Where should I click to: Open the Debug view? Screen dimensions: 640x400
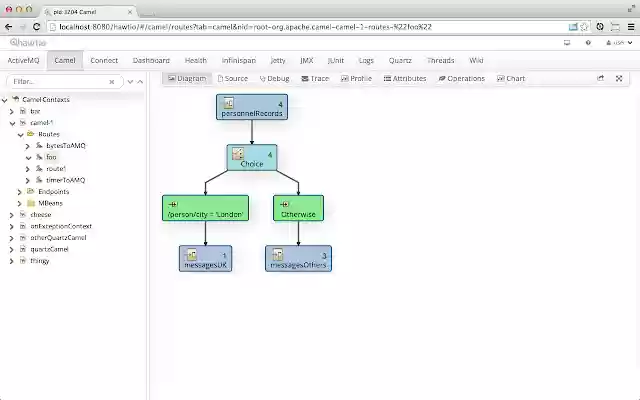(274, 78)
